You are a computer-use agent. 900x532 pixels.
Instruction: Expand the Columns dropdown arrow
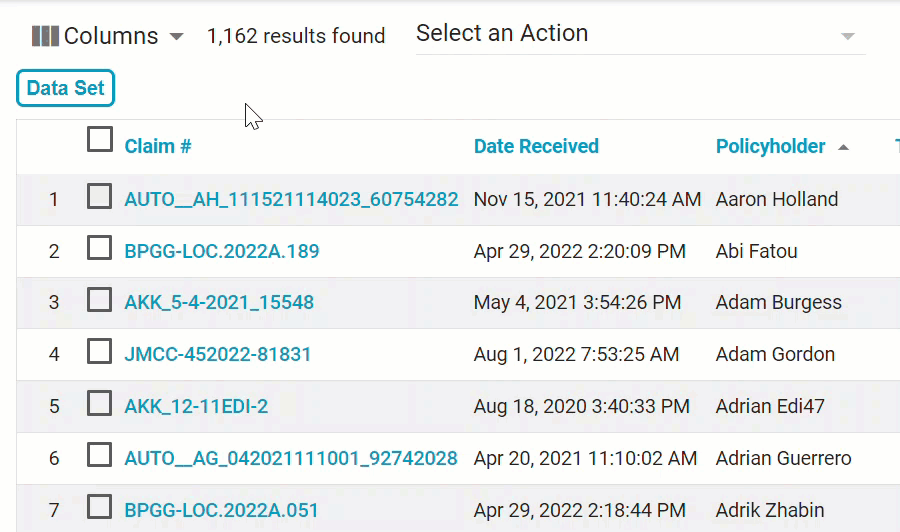point(177,37)
